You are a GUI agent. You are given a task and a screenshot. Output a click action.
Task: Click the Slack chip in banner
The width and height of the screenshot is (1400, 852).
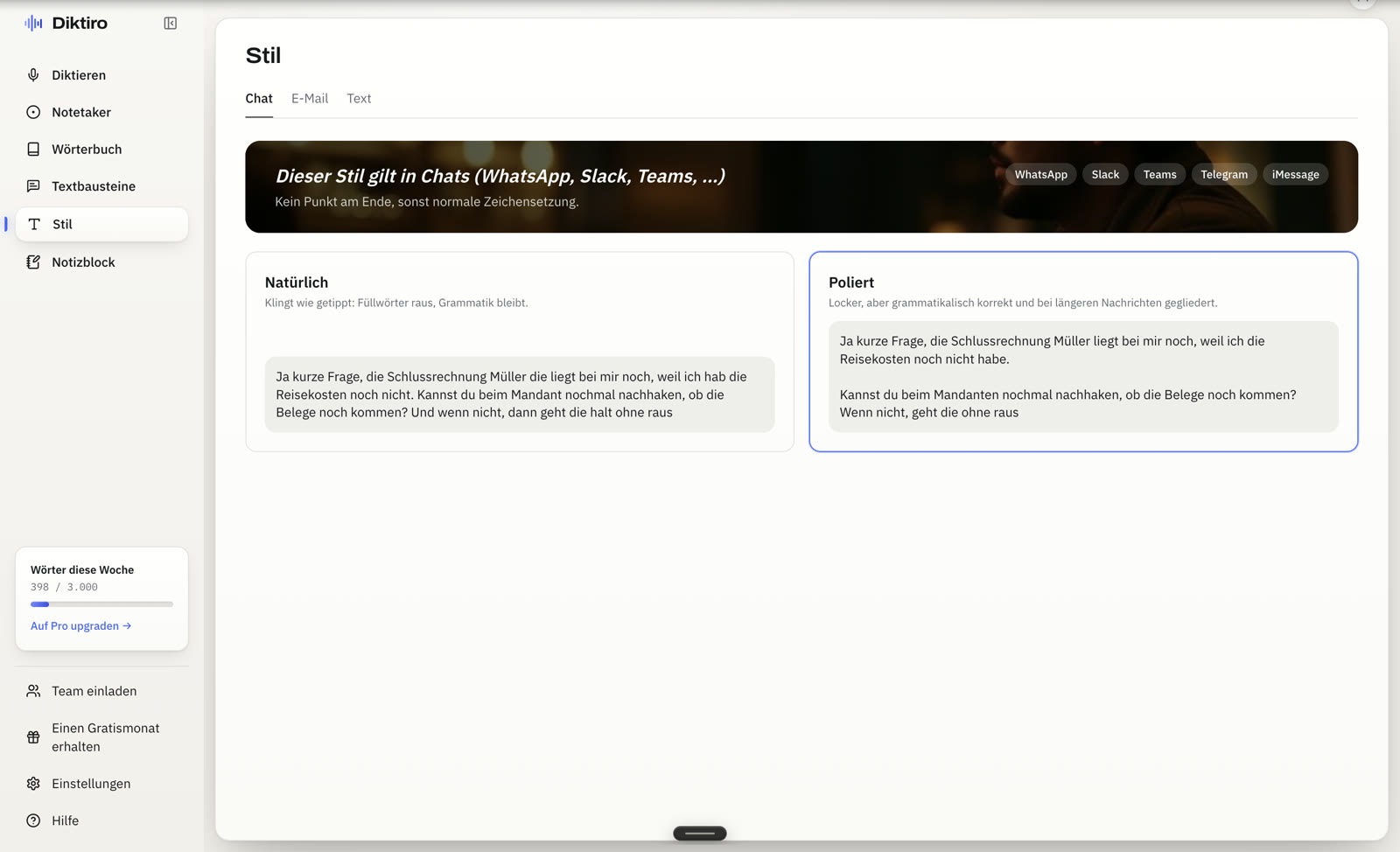pos(1105,174)
